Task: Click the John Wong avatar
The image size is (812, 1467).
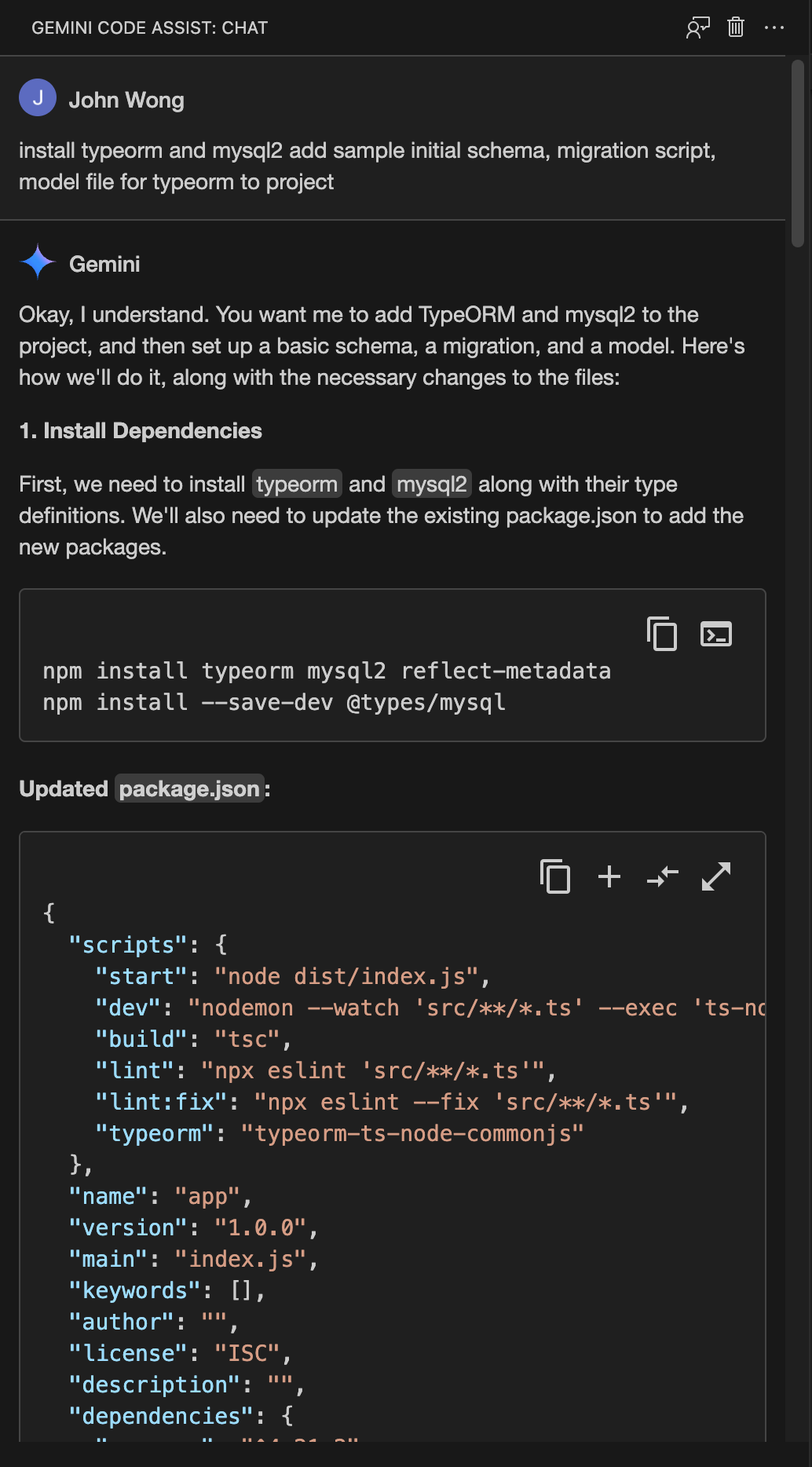Action: (x=38, y=98)
